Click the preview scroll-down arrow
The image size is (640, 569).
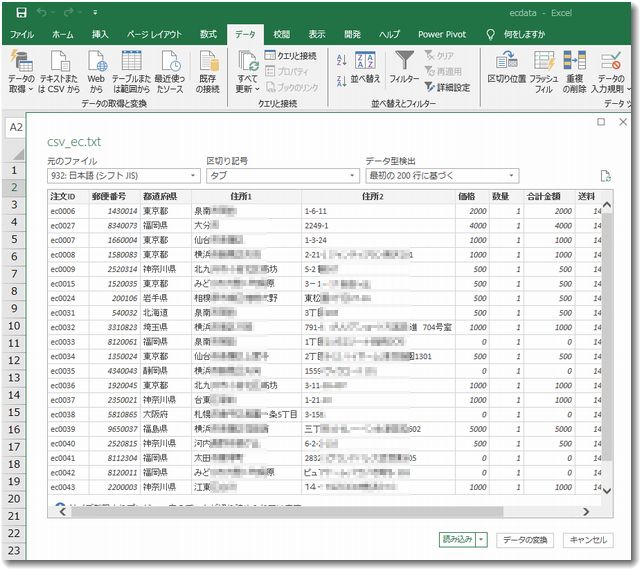607,490
